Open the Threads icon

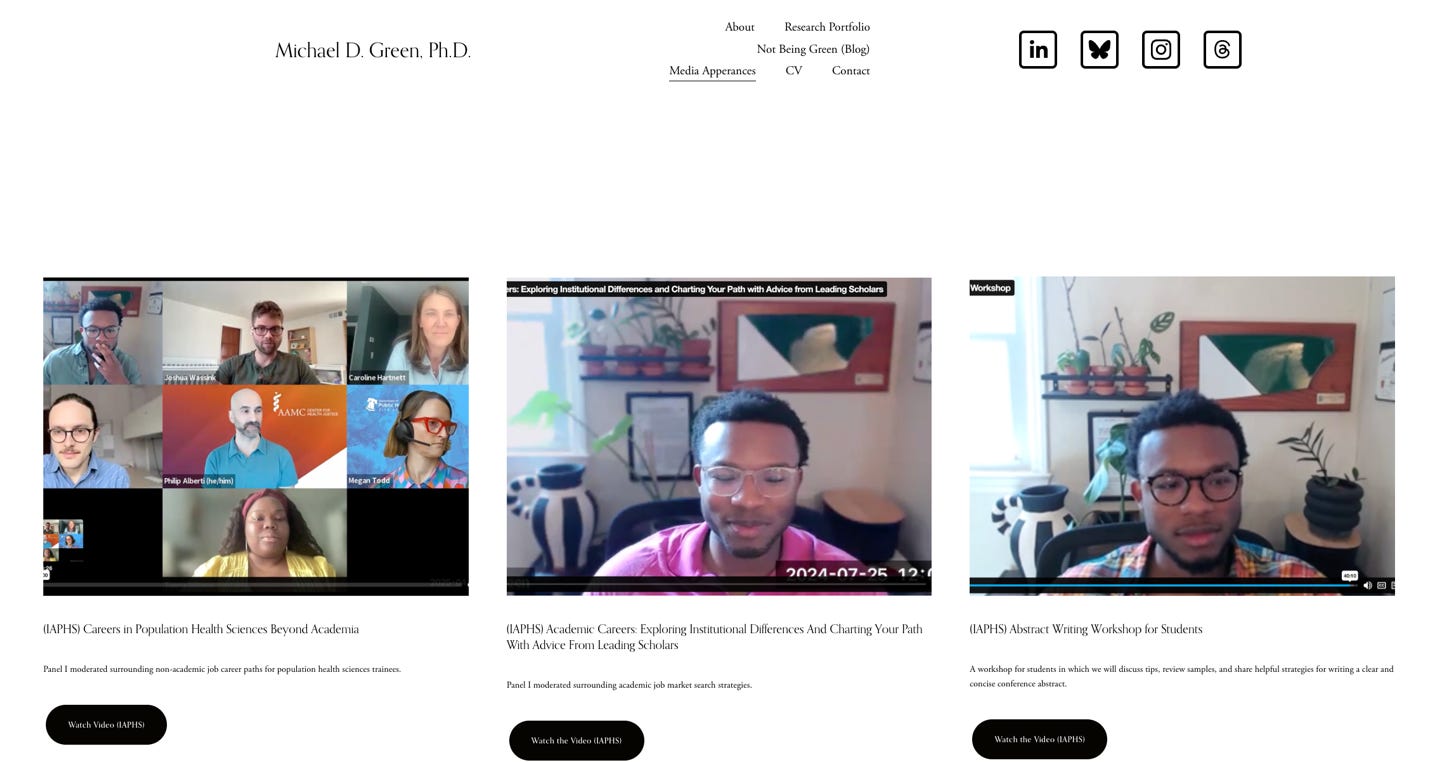coord(1222,48)
